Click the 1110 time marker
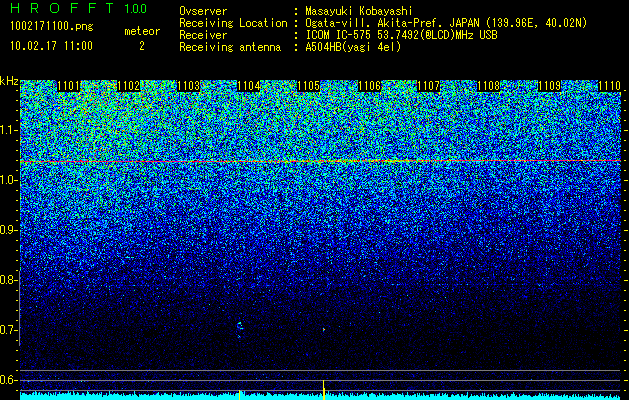The image size is (629, 400). pos(609,86)
